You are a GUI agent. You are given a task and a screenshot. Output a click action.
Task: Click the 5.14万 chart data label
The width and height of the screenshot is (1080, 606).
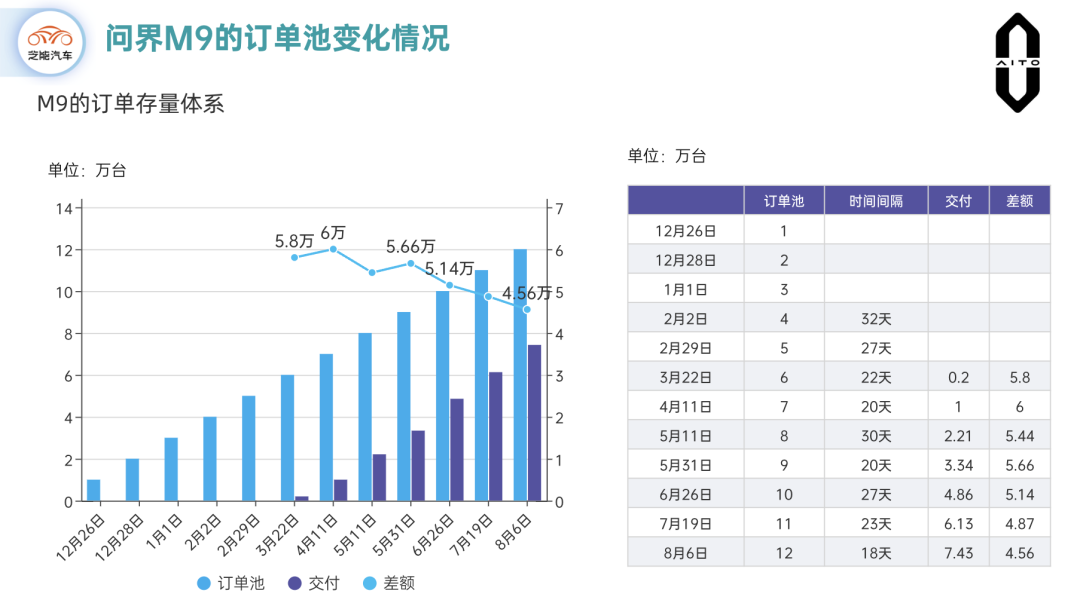pyautogui.click(x=449, y=269)
